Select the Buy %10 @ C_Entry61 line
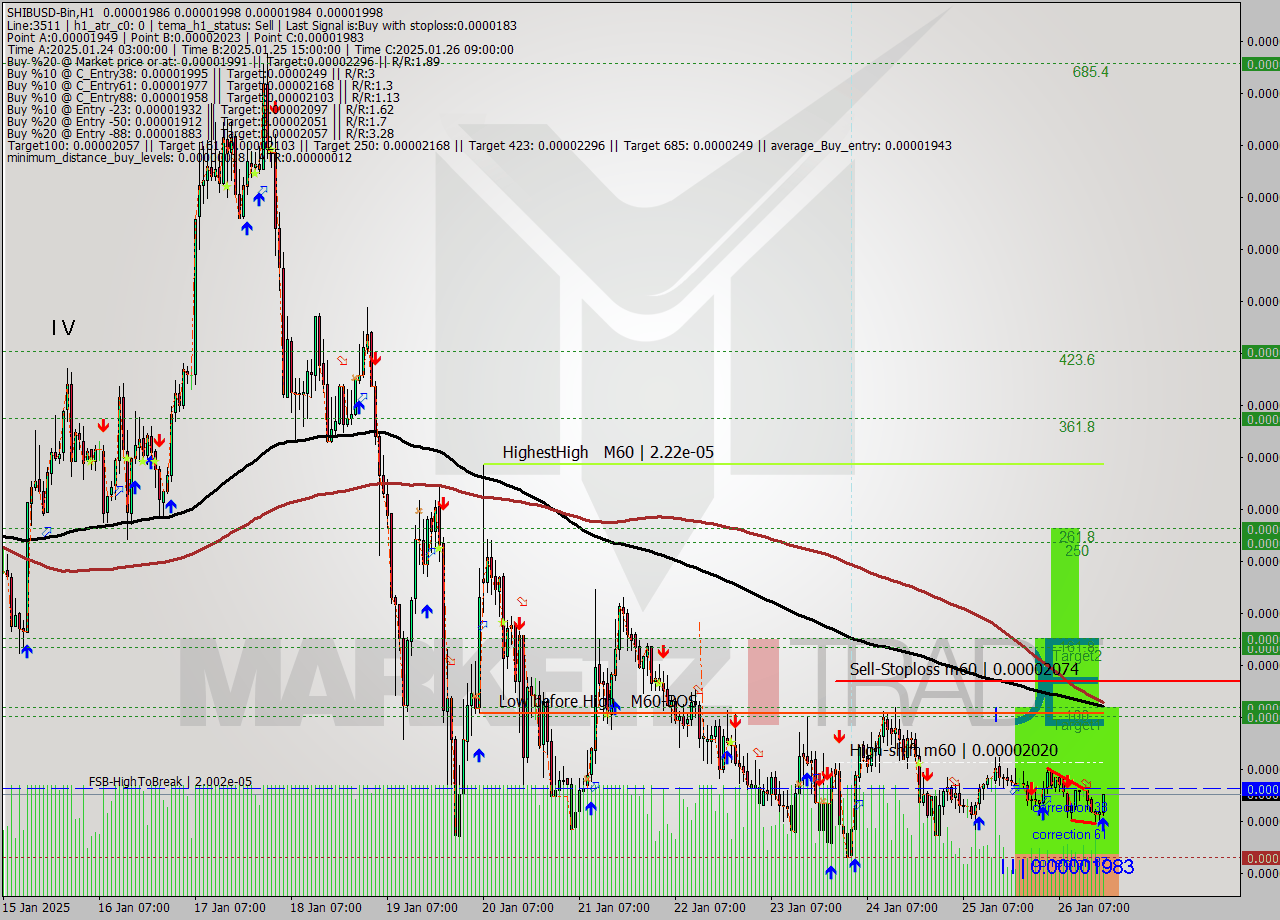1280x920 pixels. pos(200,85)
